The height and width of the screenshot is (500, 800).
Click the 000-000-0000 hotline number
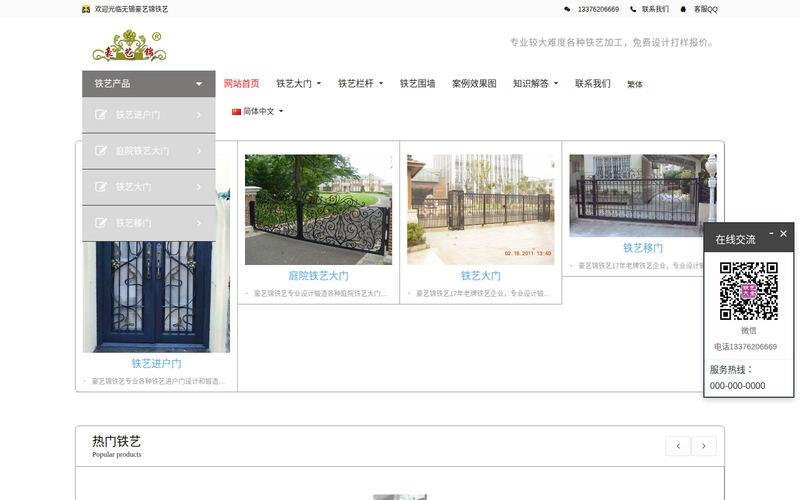point(737,386)
